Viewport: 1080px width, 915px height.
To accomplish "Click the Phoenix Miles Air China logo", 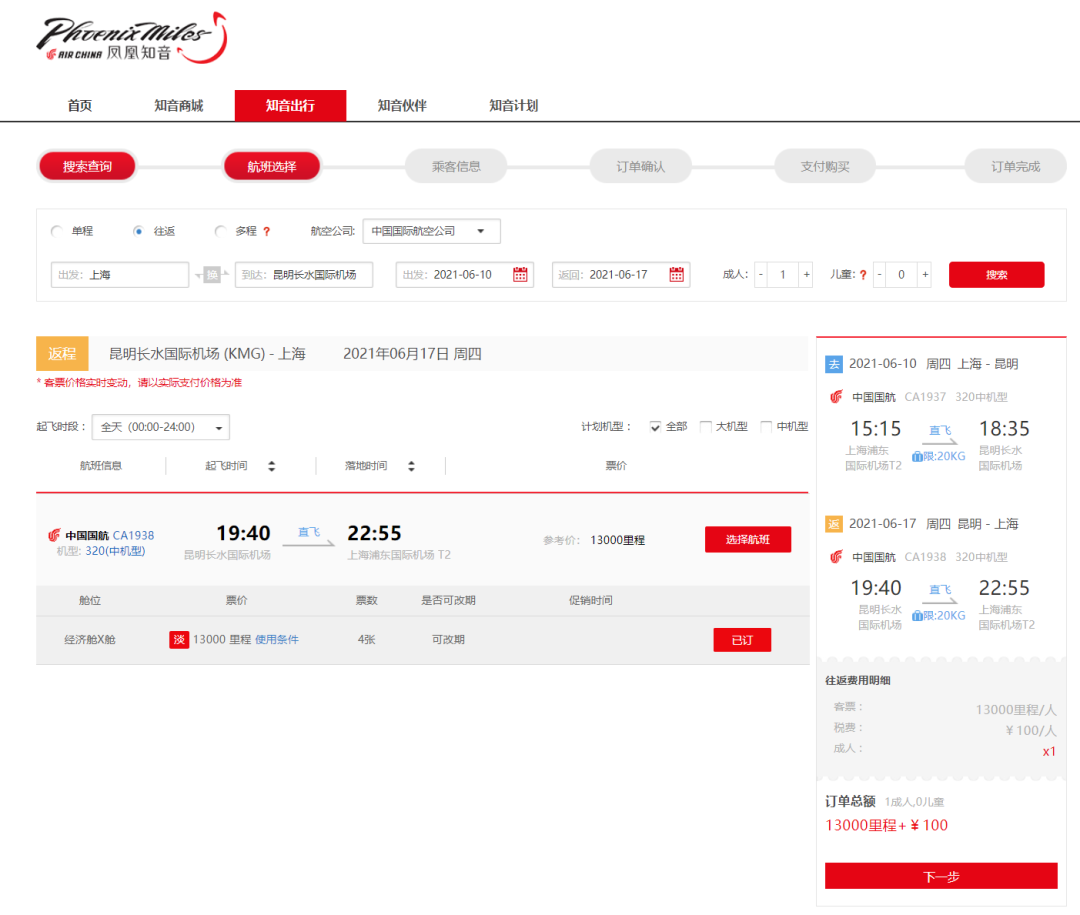I will click(132, 39).
